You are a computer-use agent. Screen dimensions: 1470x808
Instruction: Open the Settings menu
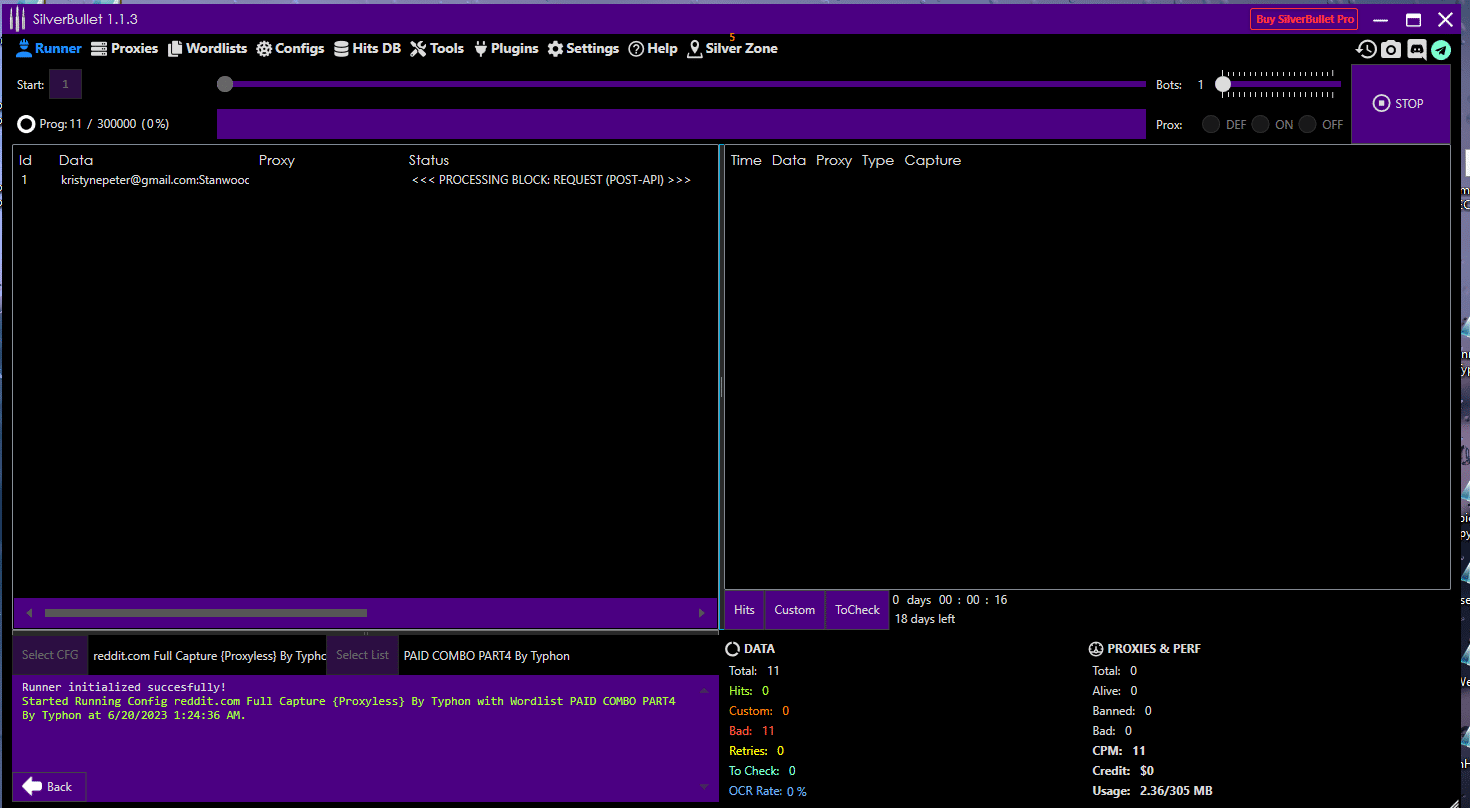coord(583,48)
